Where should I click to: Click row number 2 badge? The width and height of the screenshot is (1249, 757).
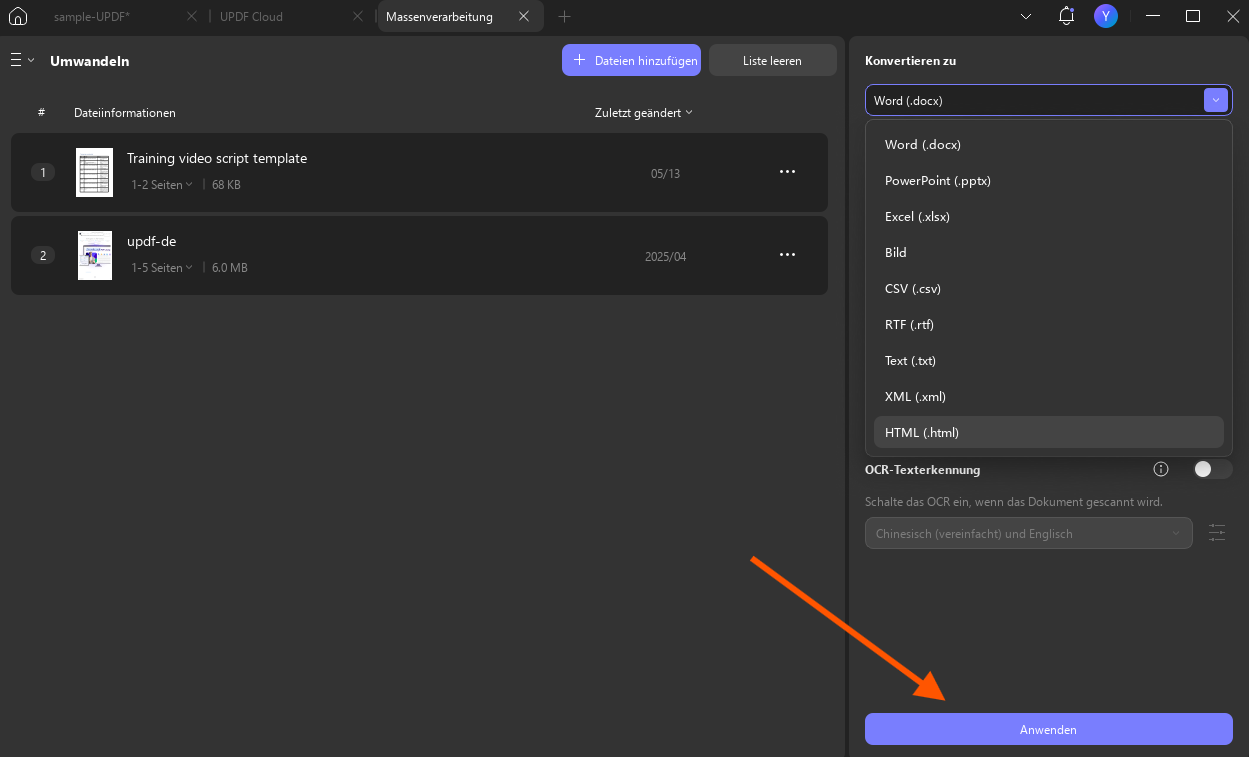tap(42, 255)
